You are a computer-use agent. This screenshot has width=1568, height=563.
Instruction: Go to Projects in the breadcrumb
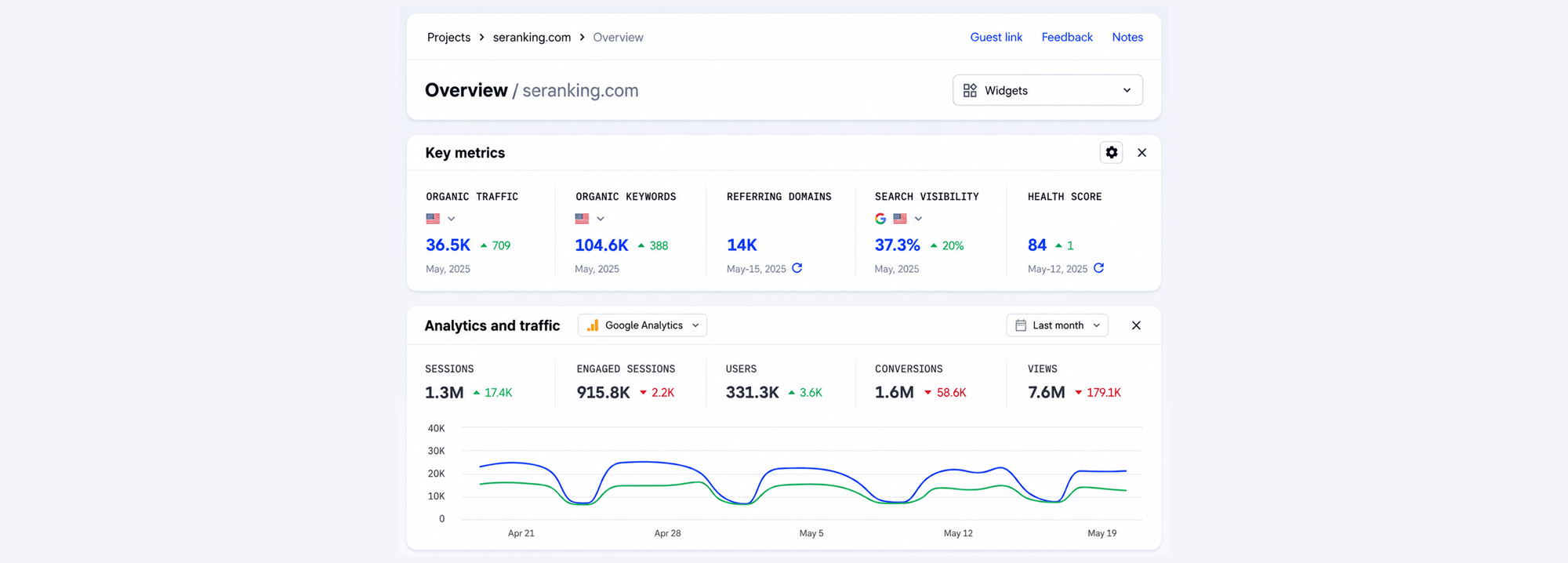click(448, 38)
